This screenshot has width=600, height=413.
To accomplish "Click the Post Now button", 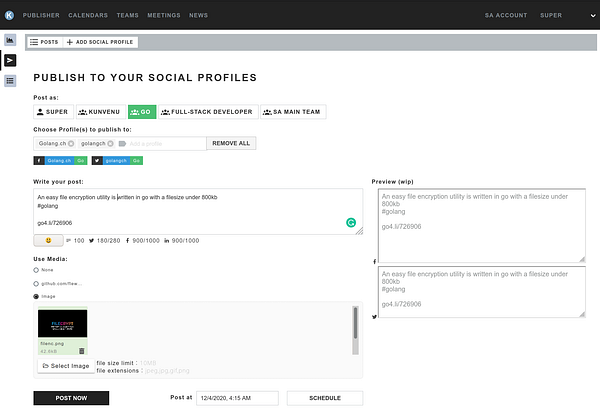I will point(71,398).
